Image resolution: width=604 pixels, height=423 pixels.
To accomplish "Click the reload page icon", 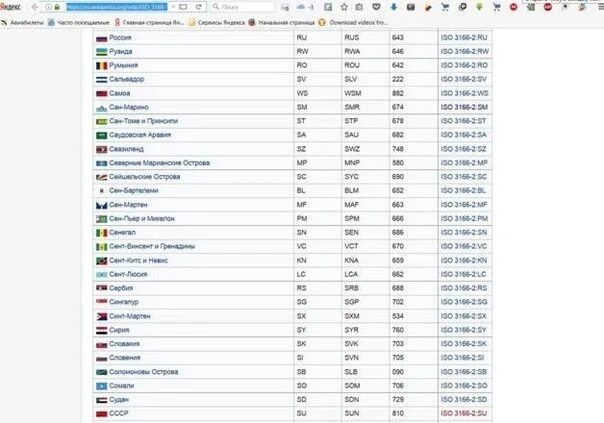I will (199, 7).
